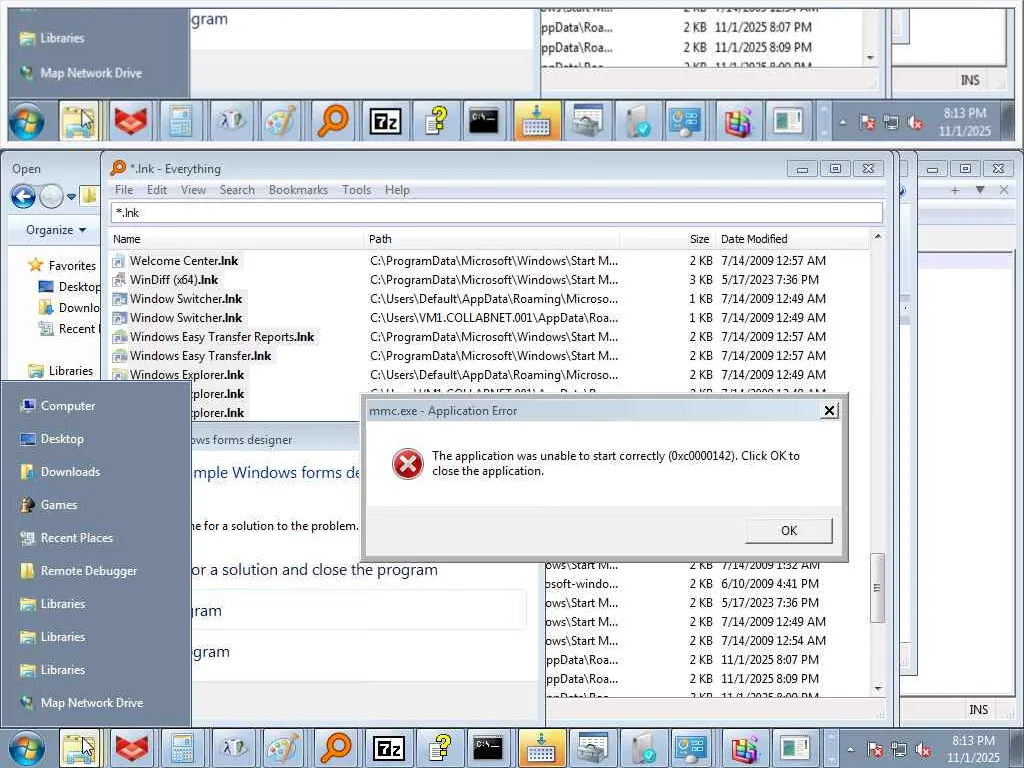Expand the recent pages arrow beside Forward button
The image size is (1024, 768).
[71, 197]
